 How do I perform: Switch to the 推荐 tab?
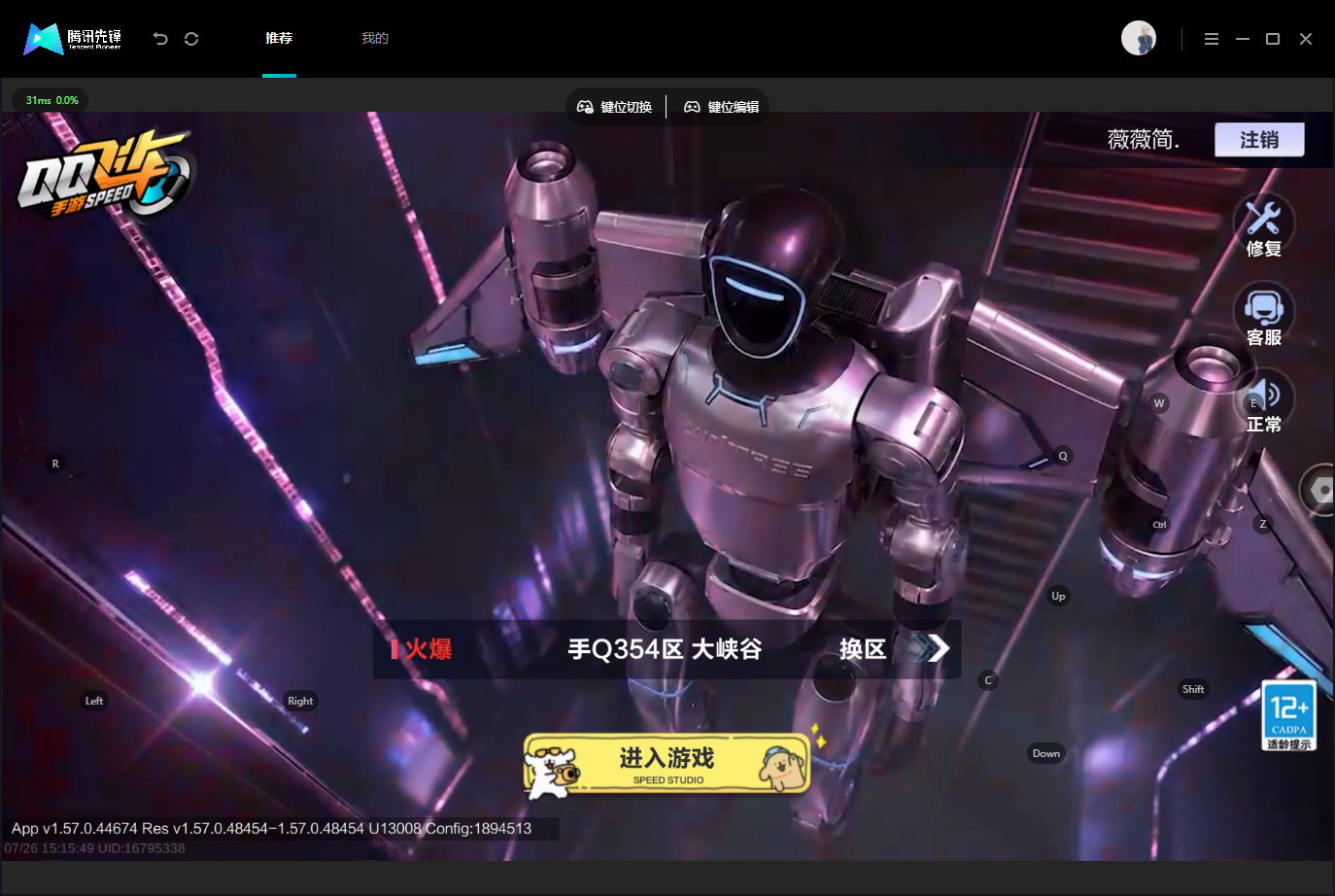click(x=279, y=39)
